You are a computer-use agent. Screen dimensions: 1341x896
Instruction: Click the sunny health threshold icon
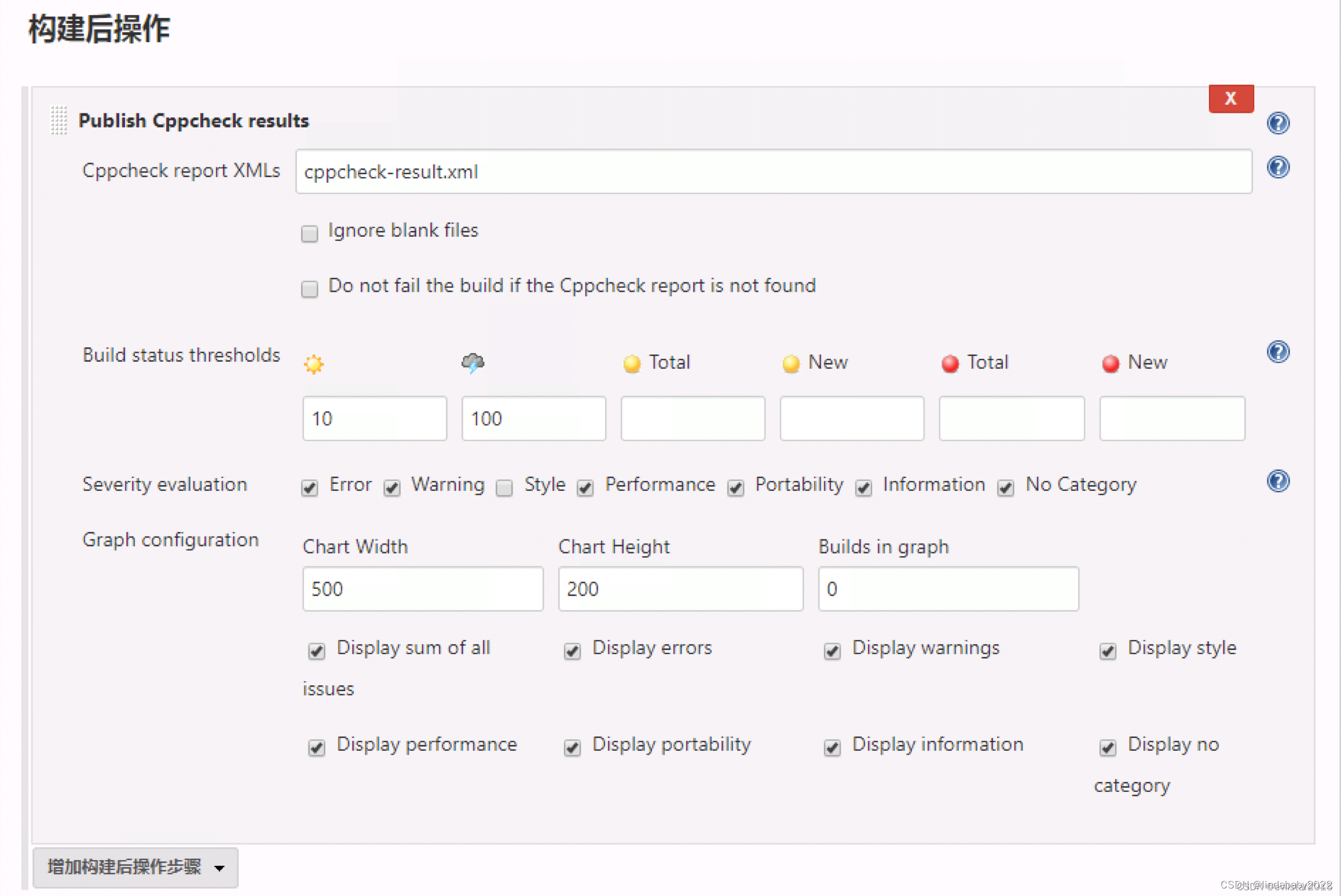[x=314, y=363]
